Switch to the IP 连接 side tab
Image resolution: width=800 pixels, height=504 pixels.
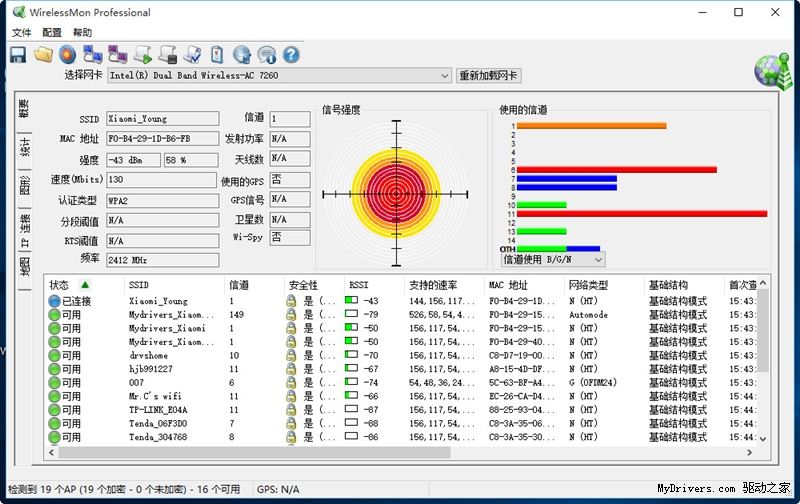[x=24, y=230]
